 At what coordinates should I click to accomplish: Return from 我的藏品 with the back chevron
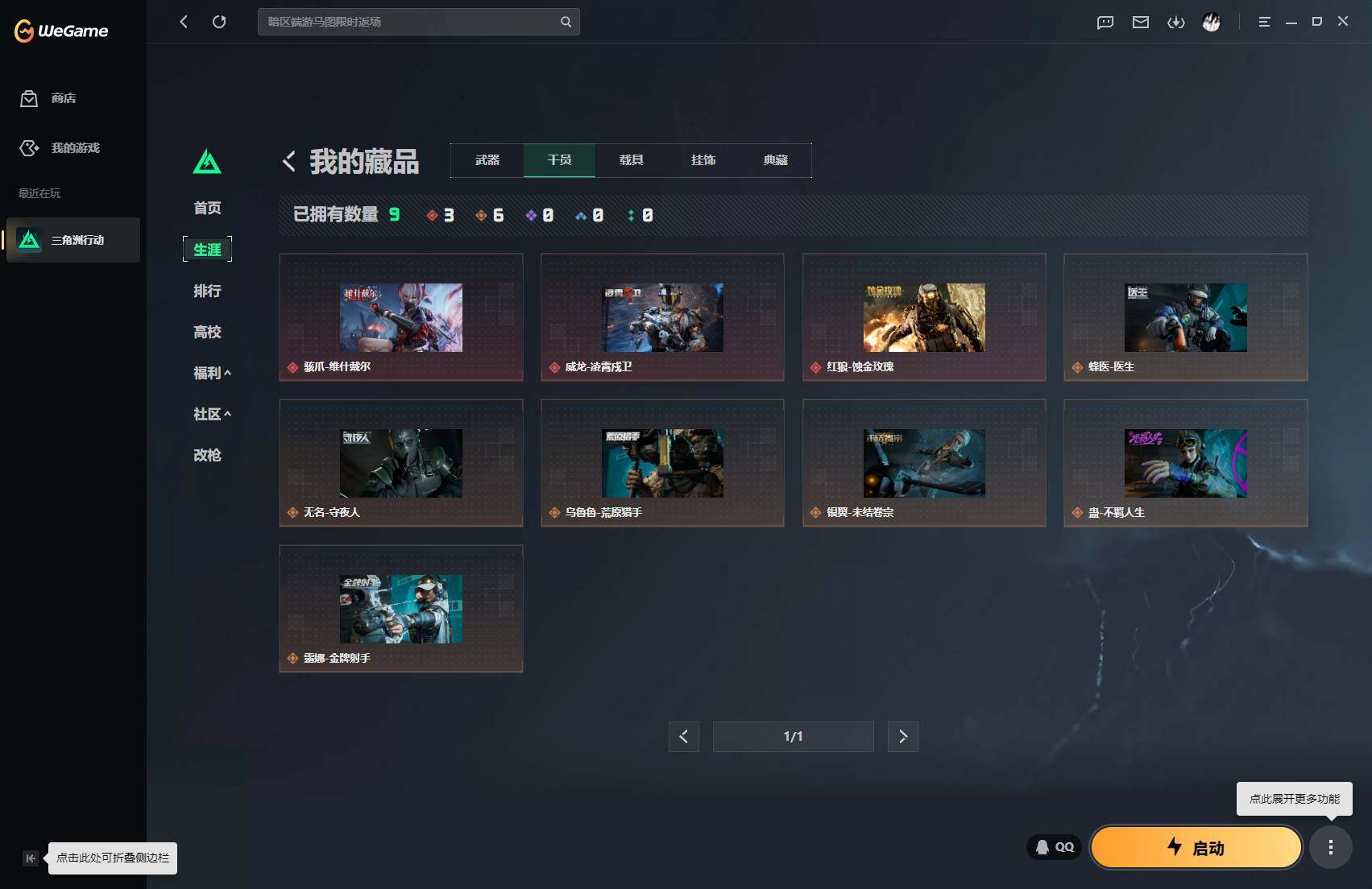289,161
